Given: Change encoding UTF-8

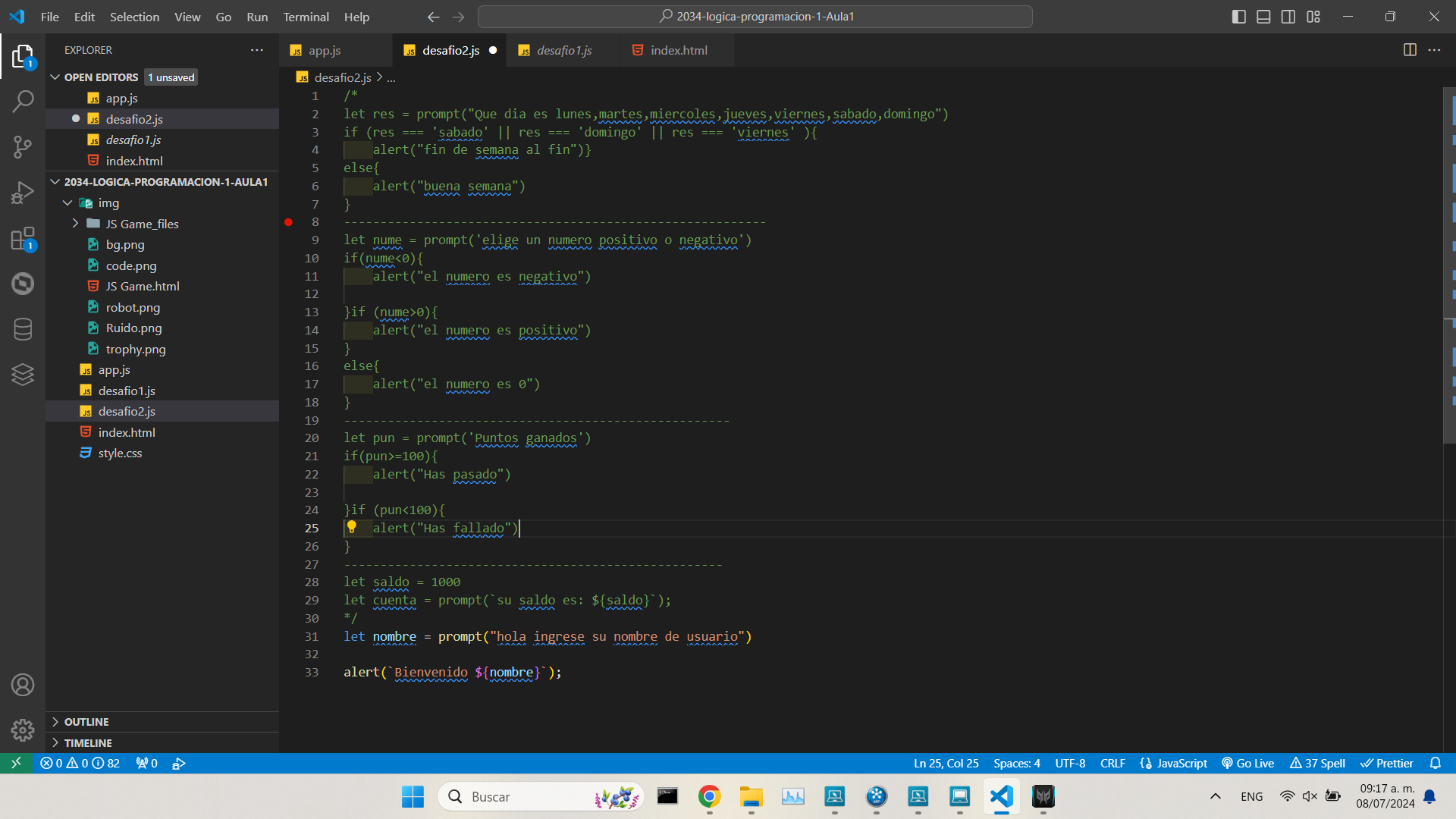Looking at the screenshot, I should [1070, 763].
